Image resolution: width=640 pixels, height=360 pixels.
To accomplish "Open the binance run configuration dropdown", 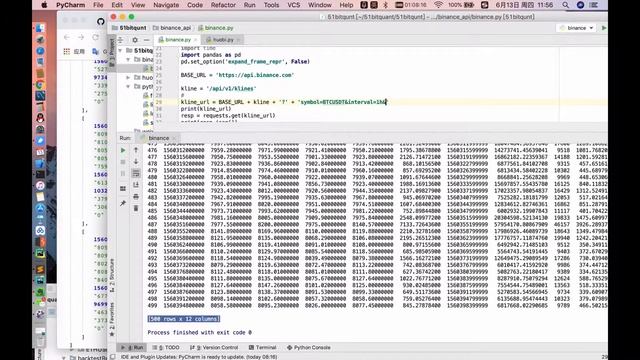I will [x=576, y=28].
